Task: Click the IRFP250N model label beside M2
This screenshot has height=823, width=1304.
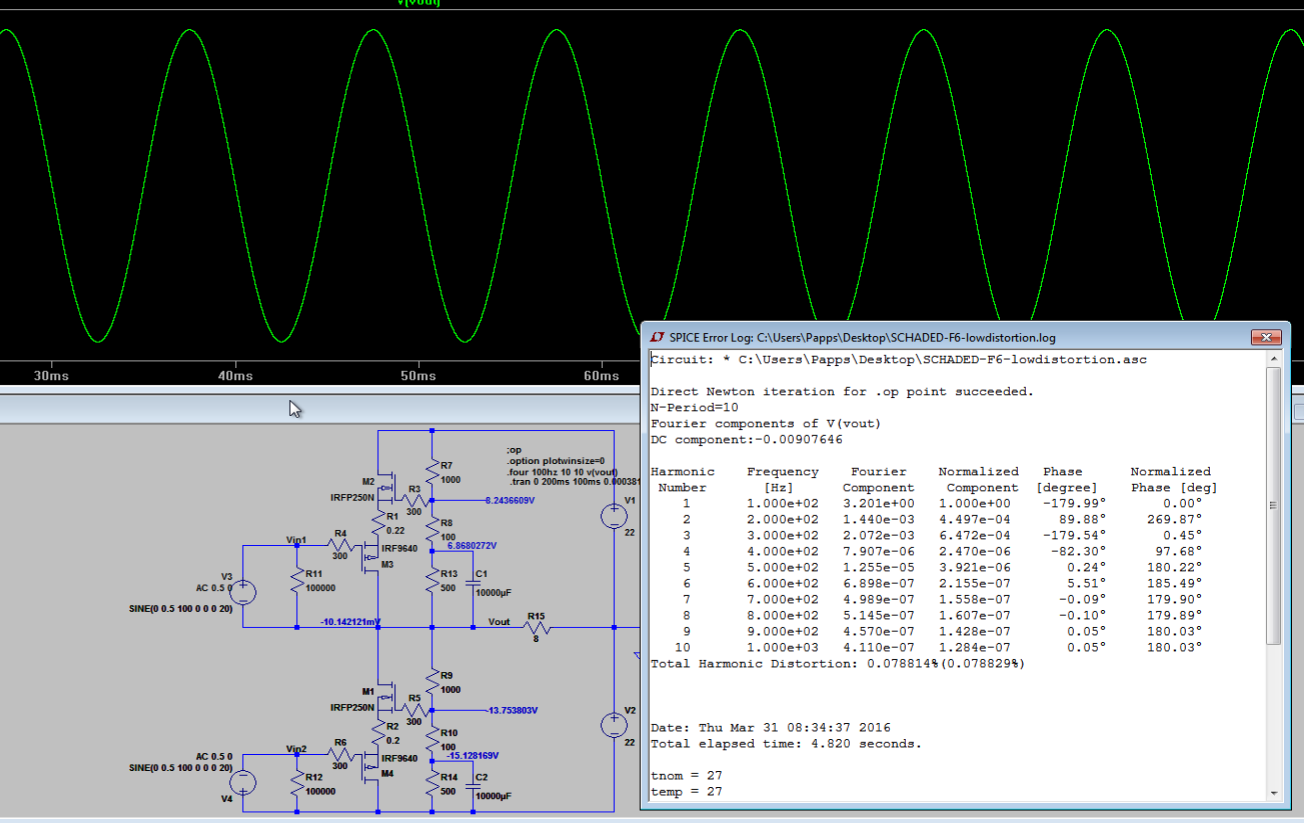Action: pyautogui.click(x=352, y=497)
